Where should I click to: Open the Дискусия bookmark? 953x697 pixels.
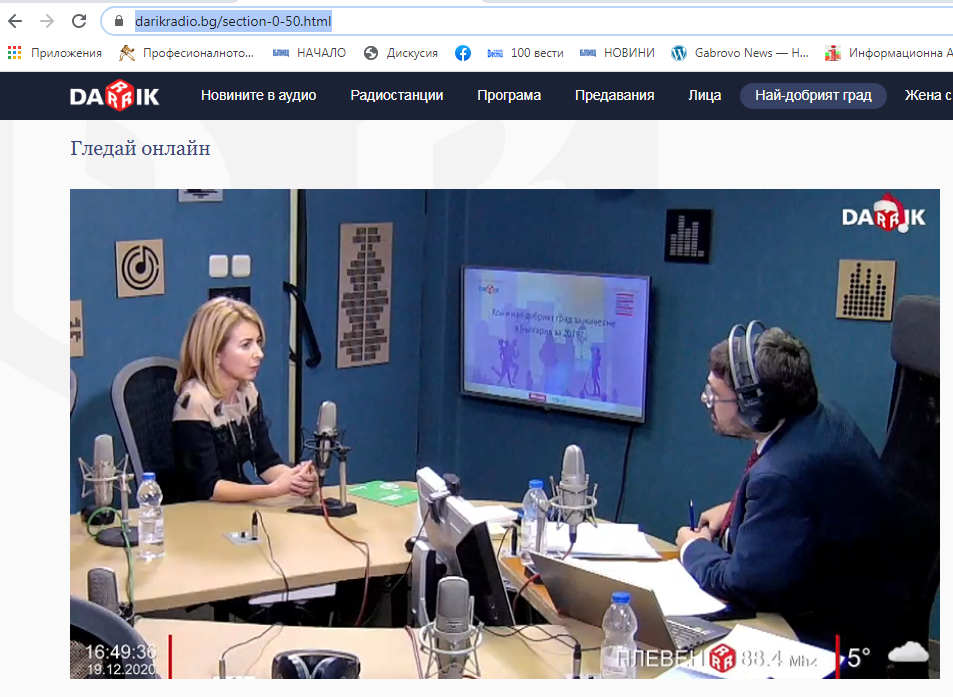401,53
